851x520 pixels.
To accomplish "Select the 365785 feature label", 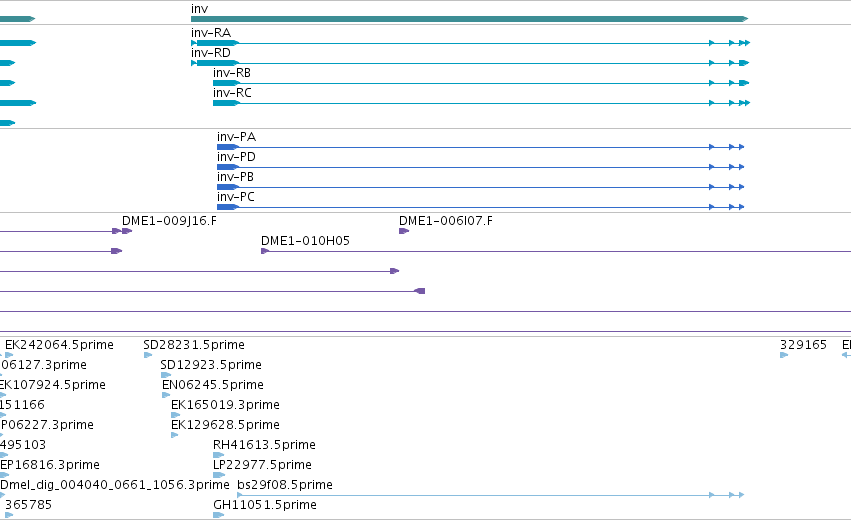I will tap(28, 505).
